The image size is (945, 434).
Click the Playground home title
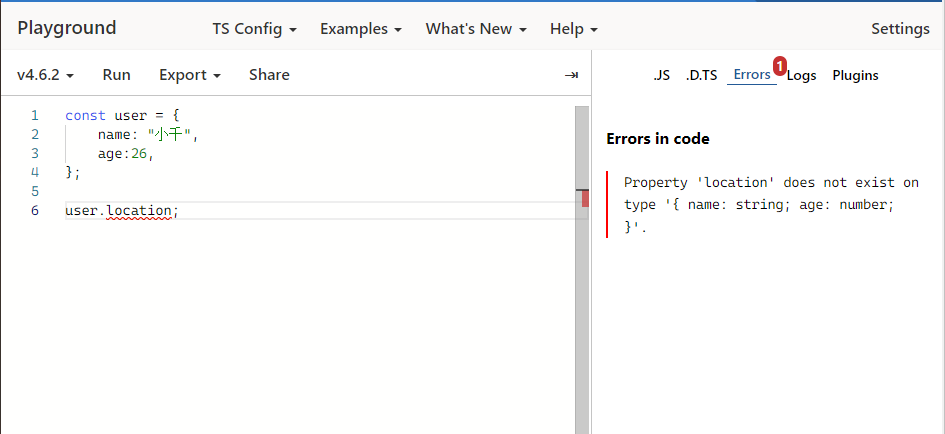point(67,28)
